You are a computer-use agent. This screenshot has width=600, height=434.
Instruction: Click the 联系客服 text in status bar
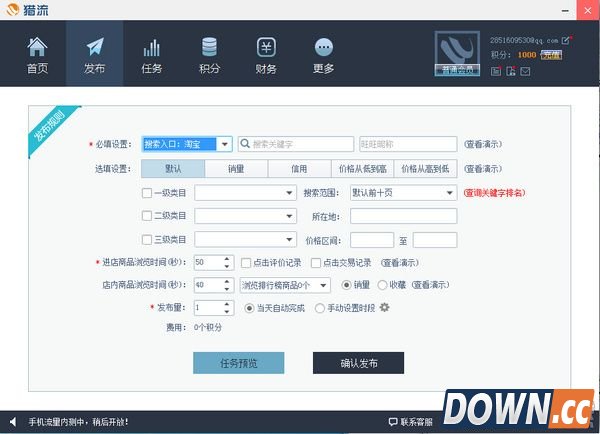tap(416, 422)
